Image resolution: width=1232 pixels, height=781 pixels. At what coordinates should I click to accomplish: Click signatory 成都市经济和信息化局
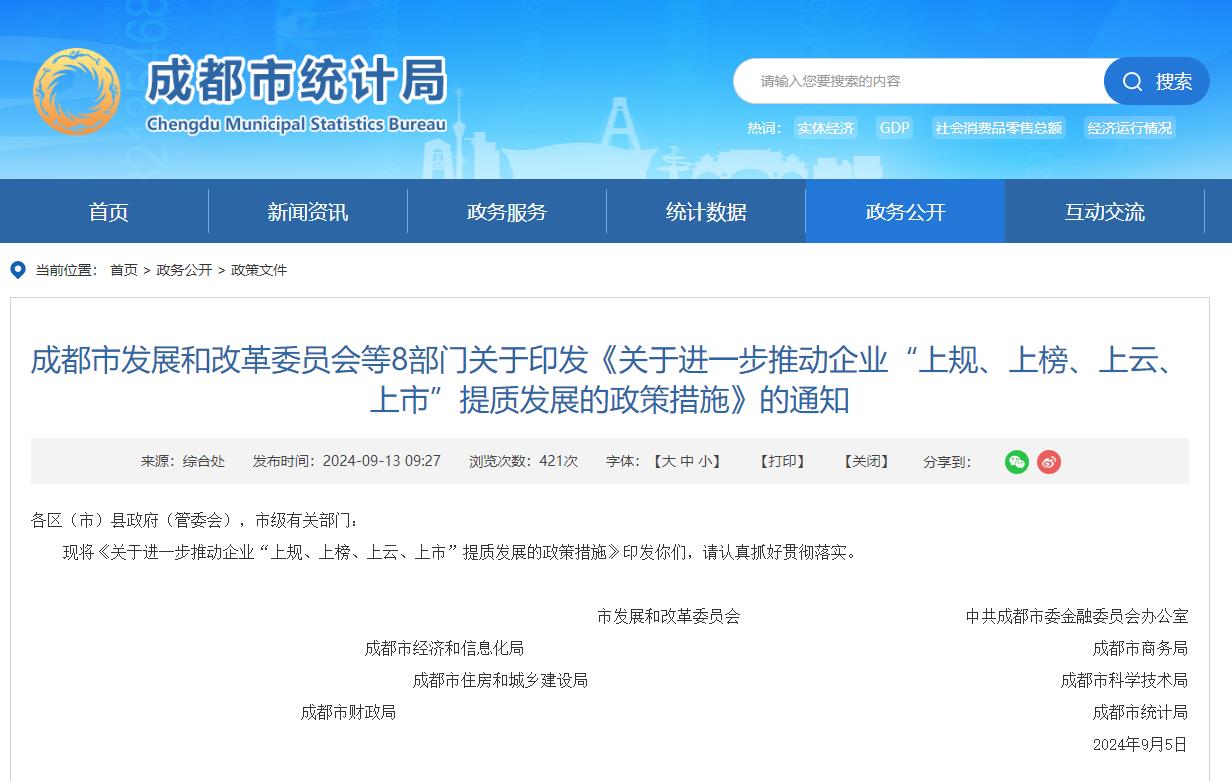(444, 649)
